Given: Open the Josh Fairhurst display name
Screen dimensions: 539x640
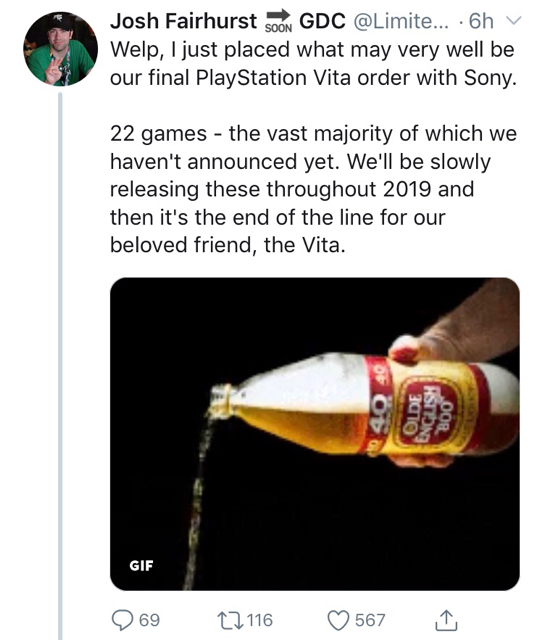Looking at the screenshot, I should pyautogui.click(x=183, y=21).
